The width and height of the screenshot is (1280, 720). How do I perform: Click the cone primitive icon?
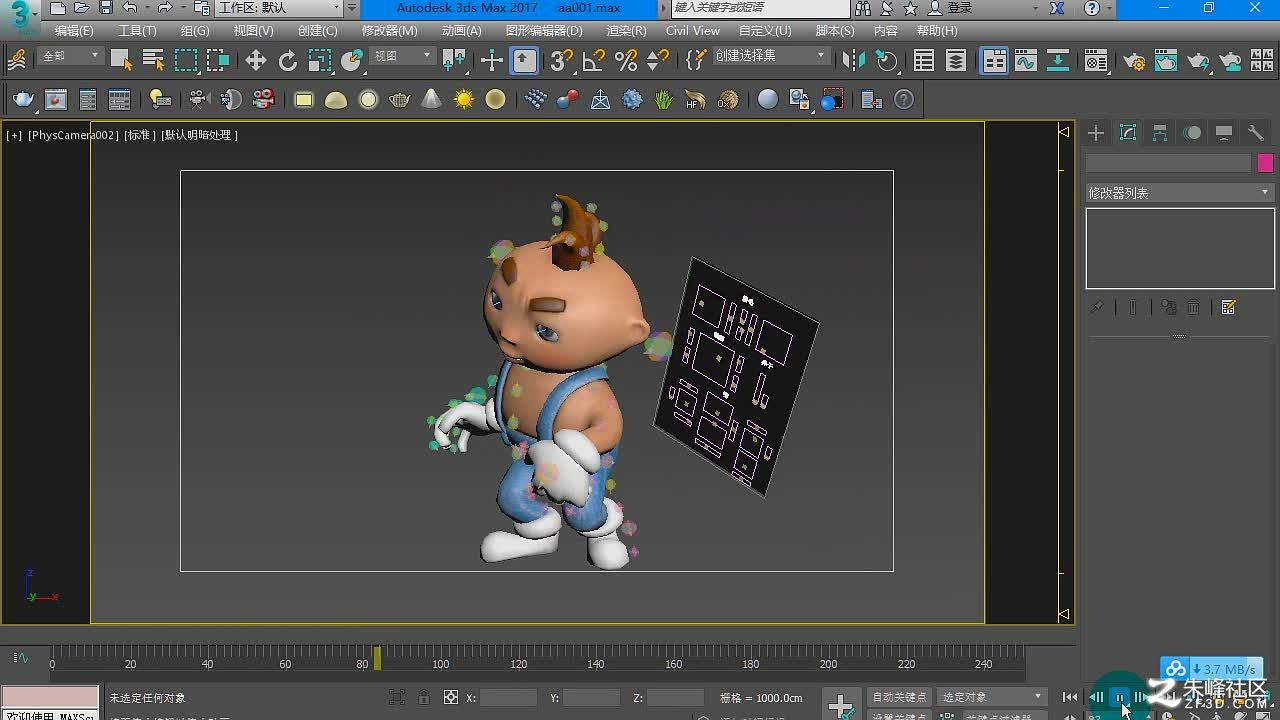tap(432, 99)
